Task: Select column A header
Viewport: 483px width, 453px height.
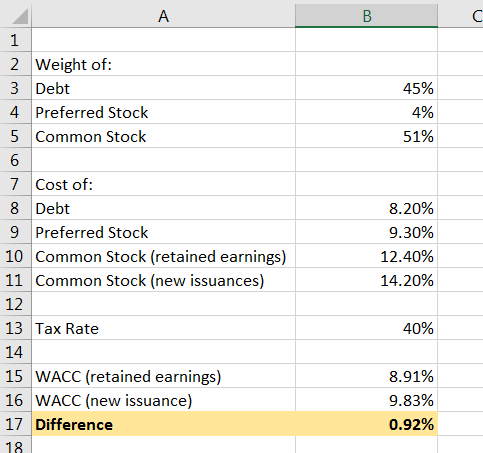Action: 163,16
